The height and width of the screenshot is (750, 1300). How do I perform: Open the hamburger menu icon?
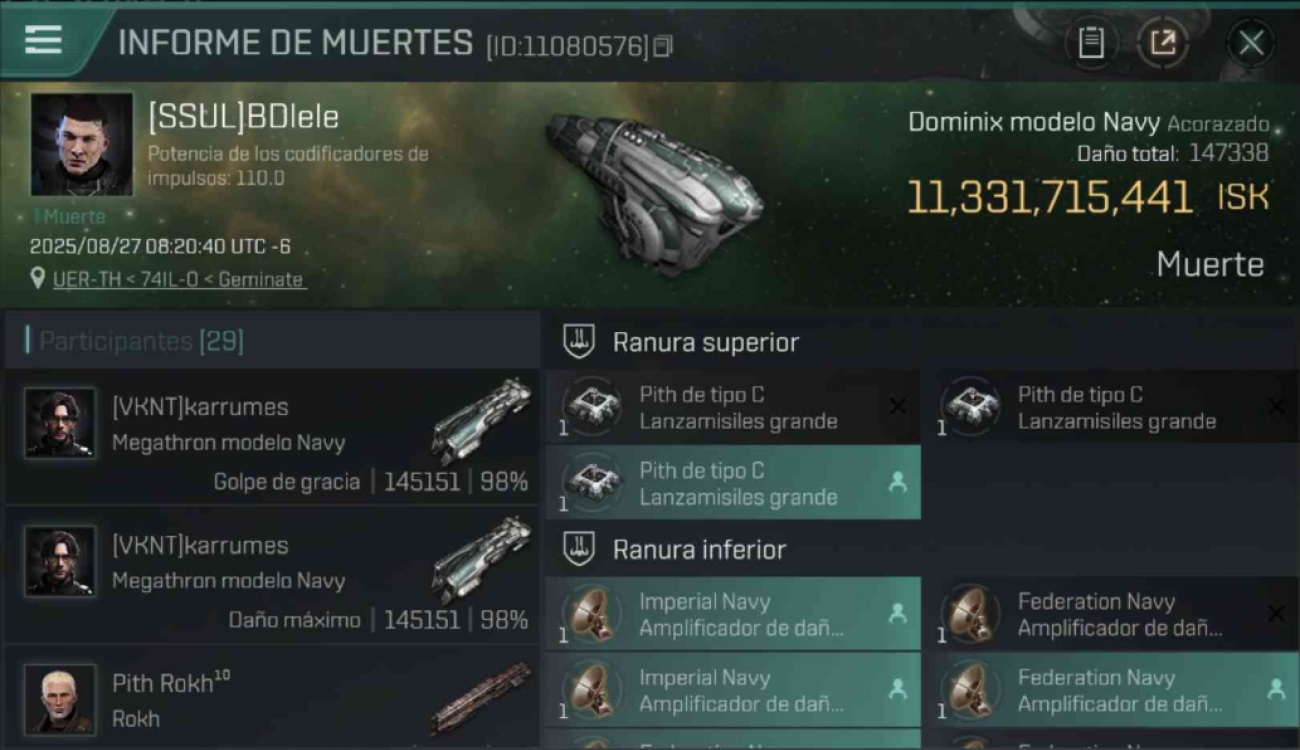(x=43, y=40)
